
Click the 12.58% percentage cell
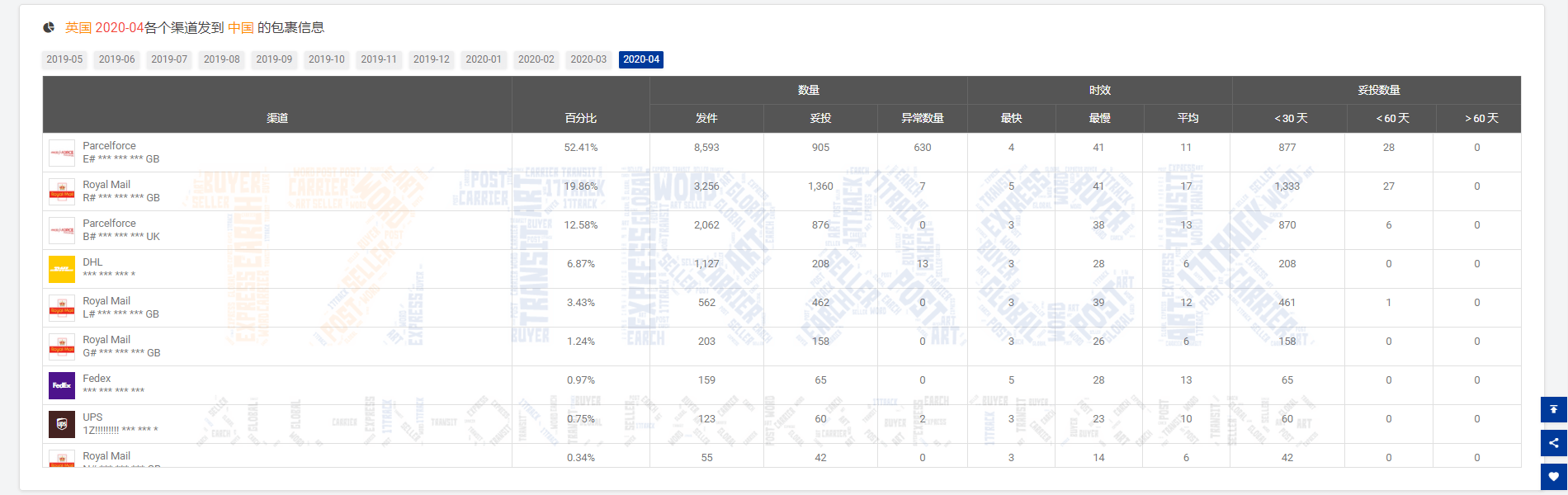click(x=581, y=225)
